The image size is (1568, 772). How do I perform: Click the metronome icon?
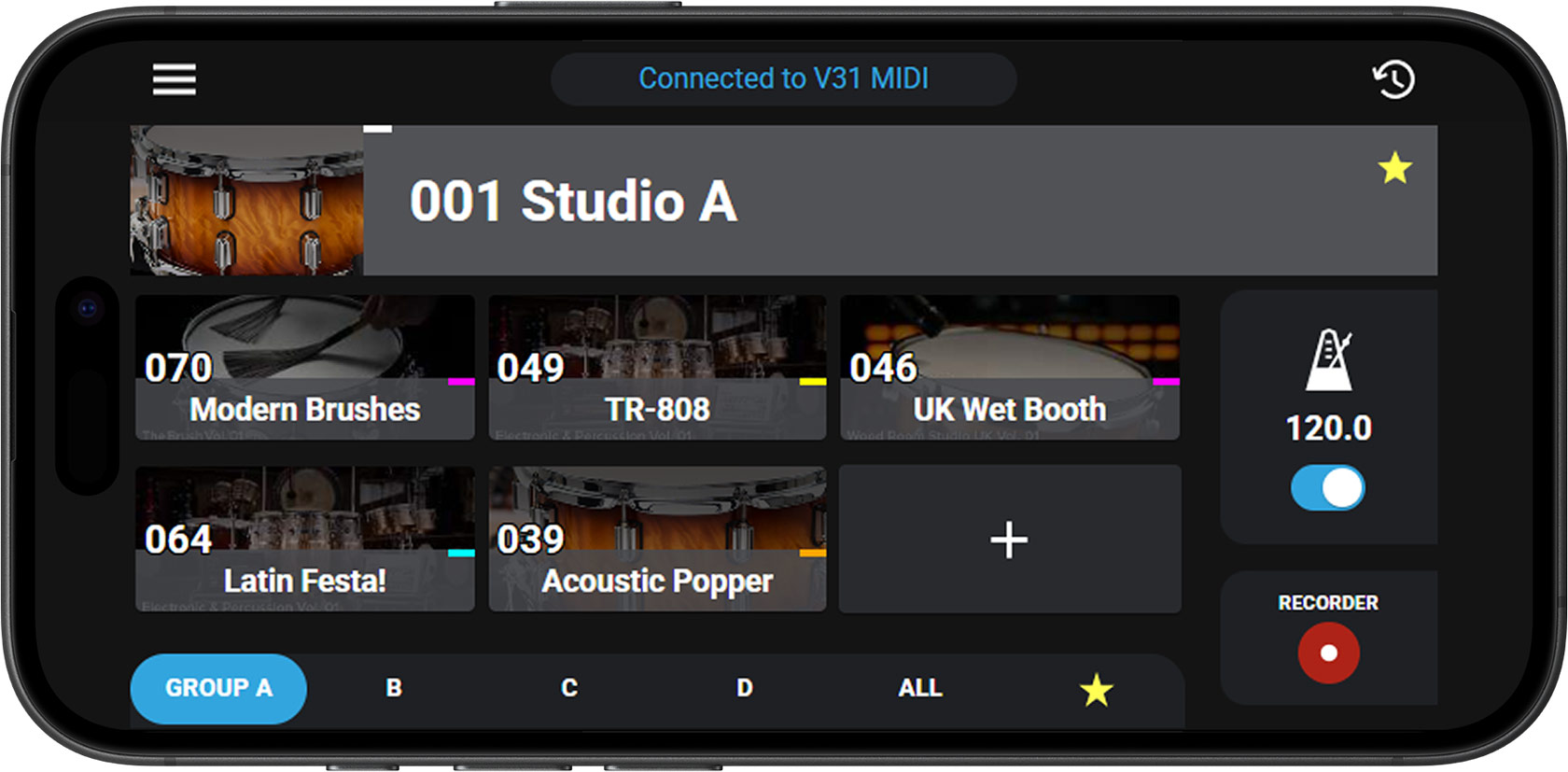(x=1328, y=359)
